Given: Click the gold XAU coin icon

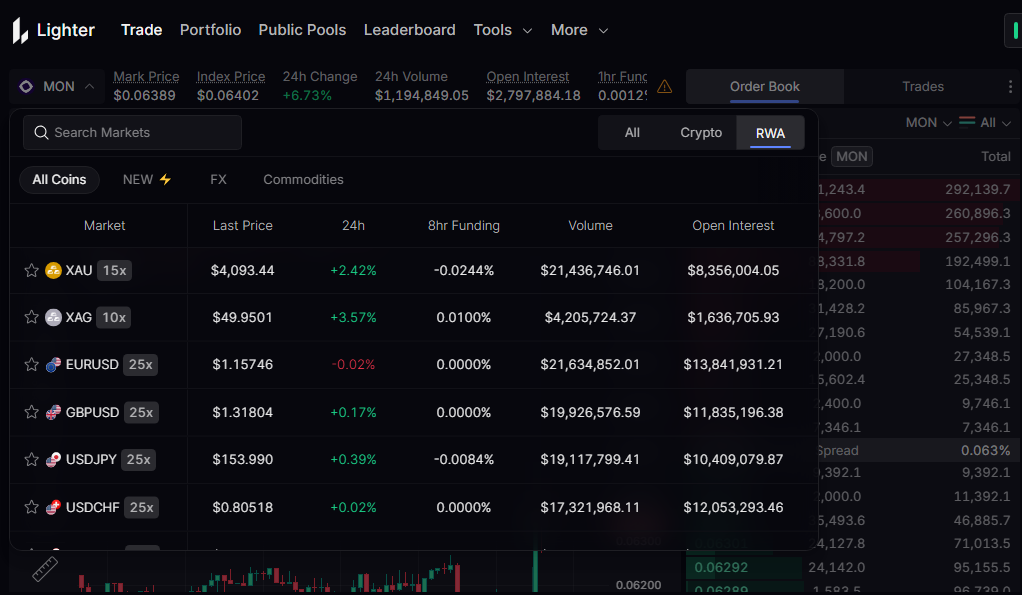Looking at the screenshot, I should coord(54,270).
